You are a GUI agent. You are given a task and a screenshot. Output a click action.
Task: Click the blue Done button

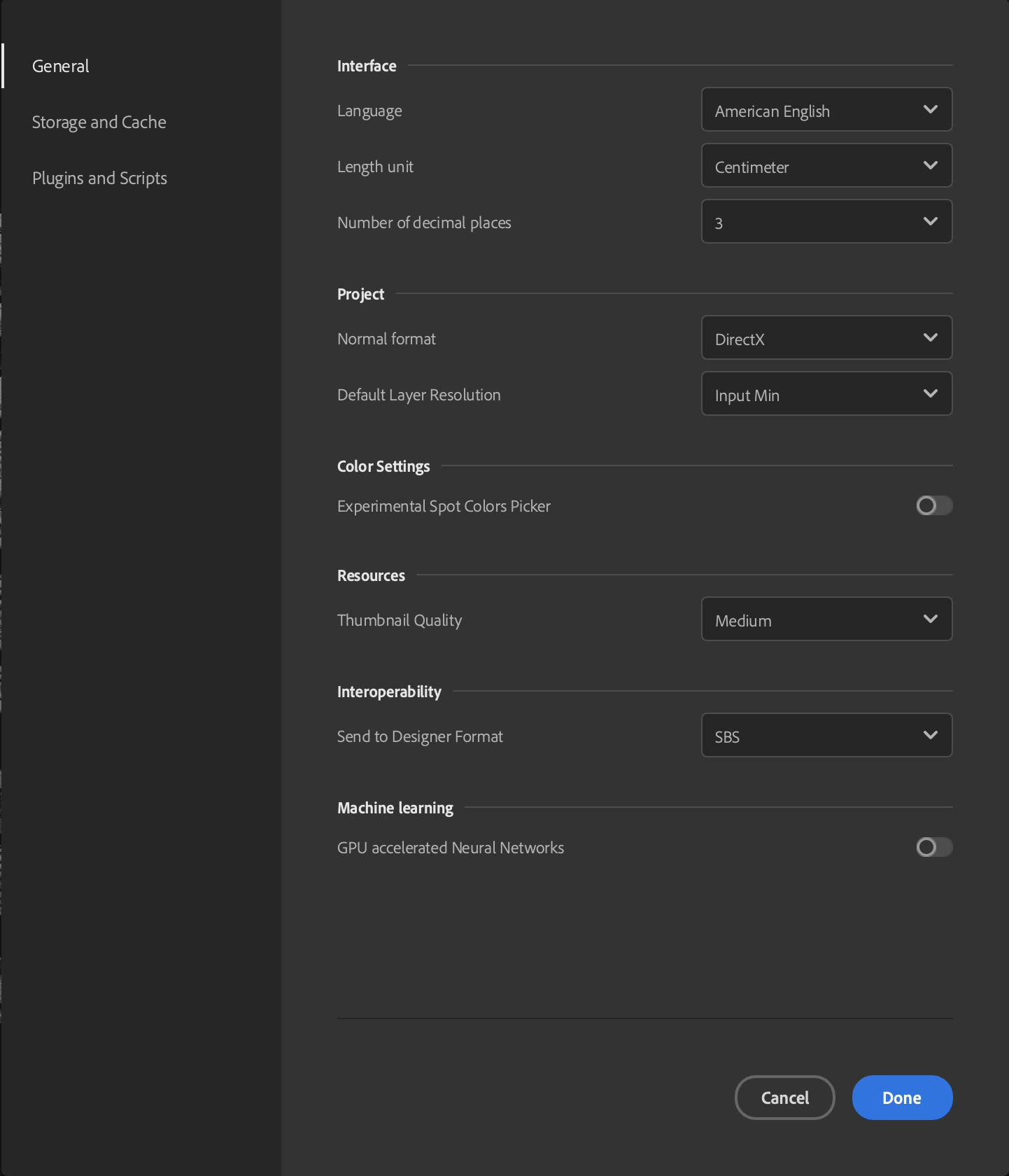point(901,1098)
